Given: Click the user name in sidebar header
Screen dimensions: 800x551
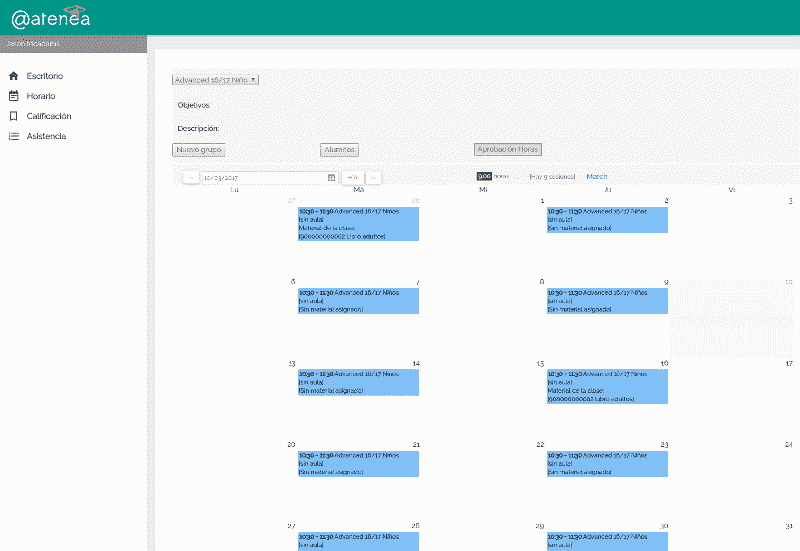Looking at the screenshot, I should point(33,44).
